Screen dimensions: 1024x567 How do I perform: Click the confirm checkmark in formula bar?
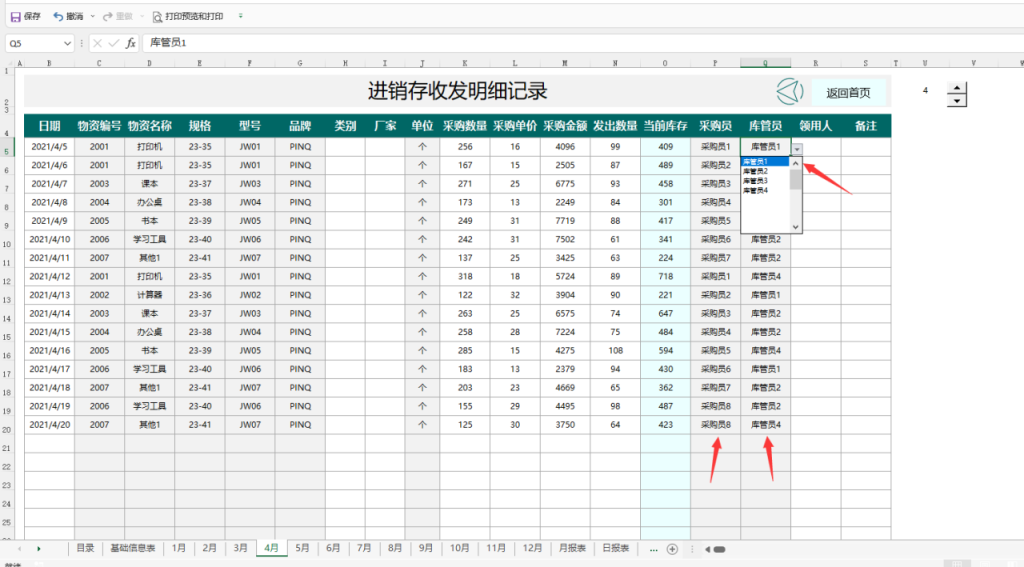[x=114, y=43]
